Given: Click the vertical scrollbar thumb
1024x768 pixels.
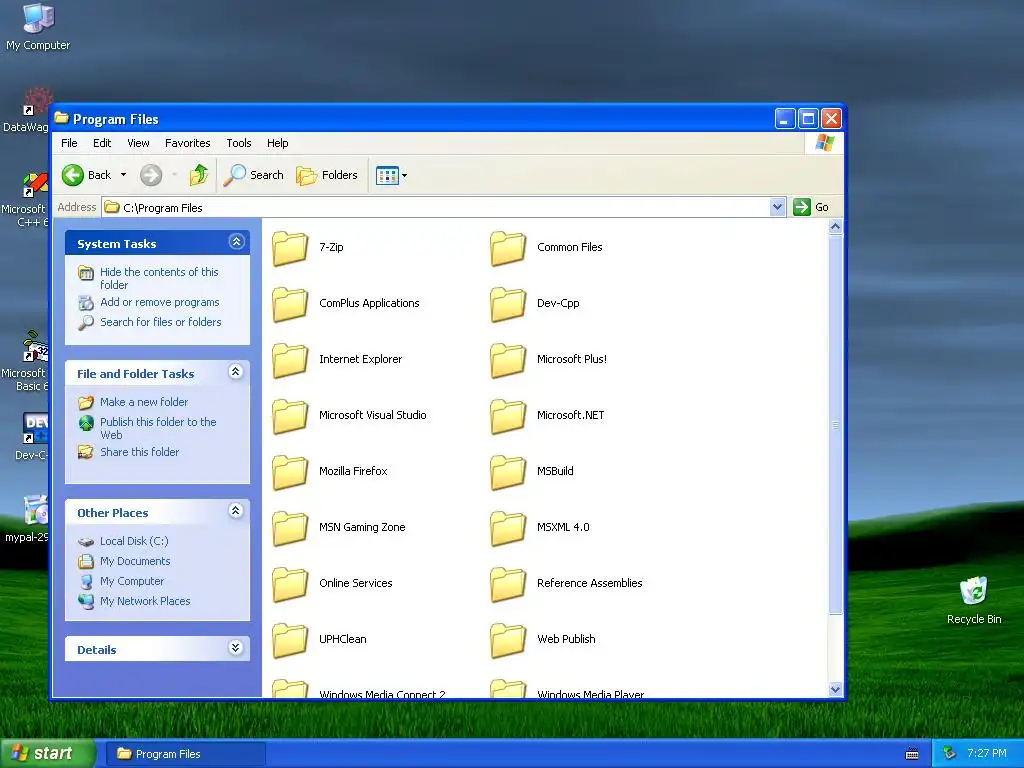Looking at the screenshot, I should (x=835, y=425).
